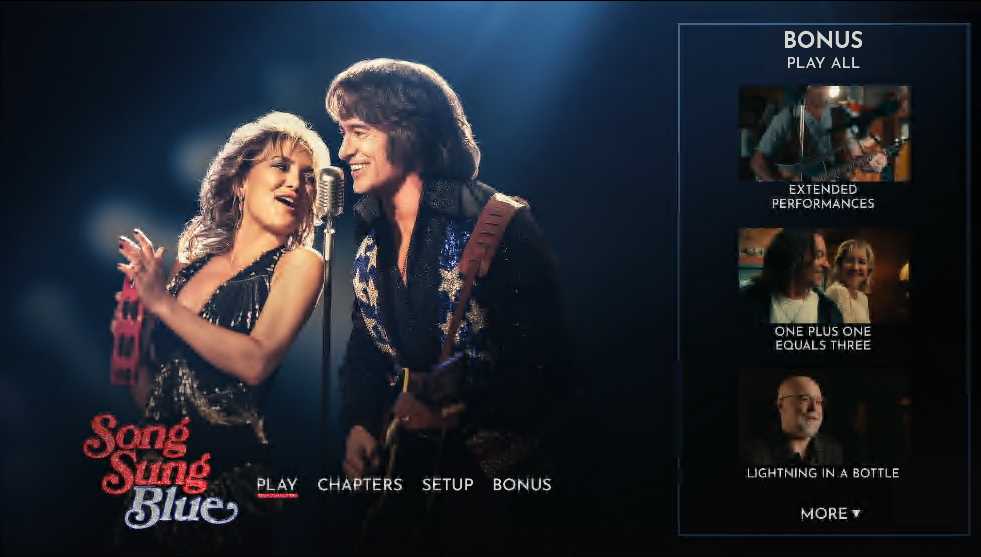Click the down triangle beside MORE
This screenshot has width=981, height=557.
tap(856, 513)
